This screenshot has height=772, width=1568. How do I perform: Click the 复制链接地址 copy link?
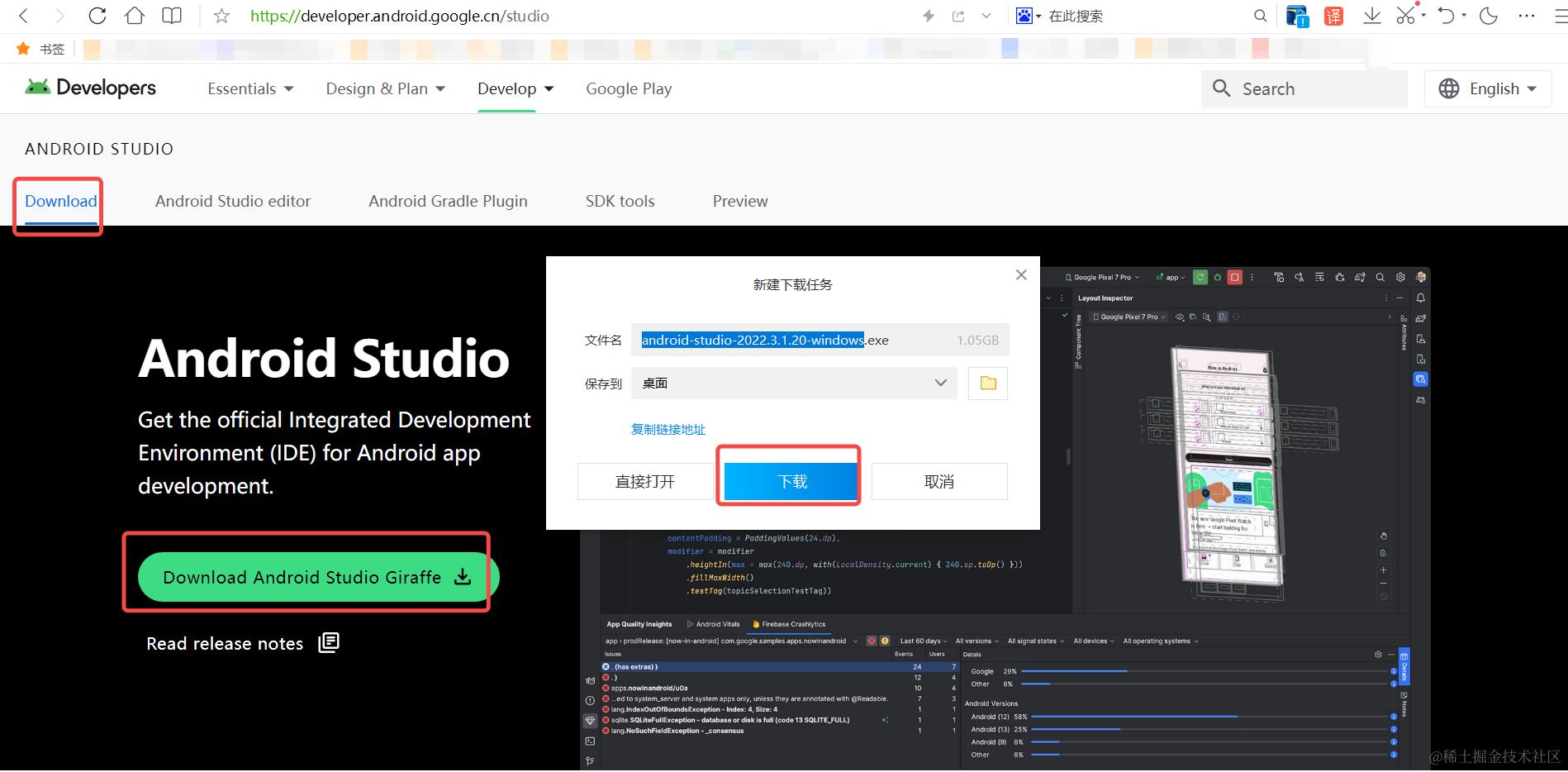click(668, 429)
